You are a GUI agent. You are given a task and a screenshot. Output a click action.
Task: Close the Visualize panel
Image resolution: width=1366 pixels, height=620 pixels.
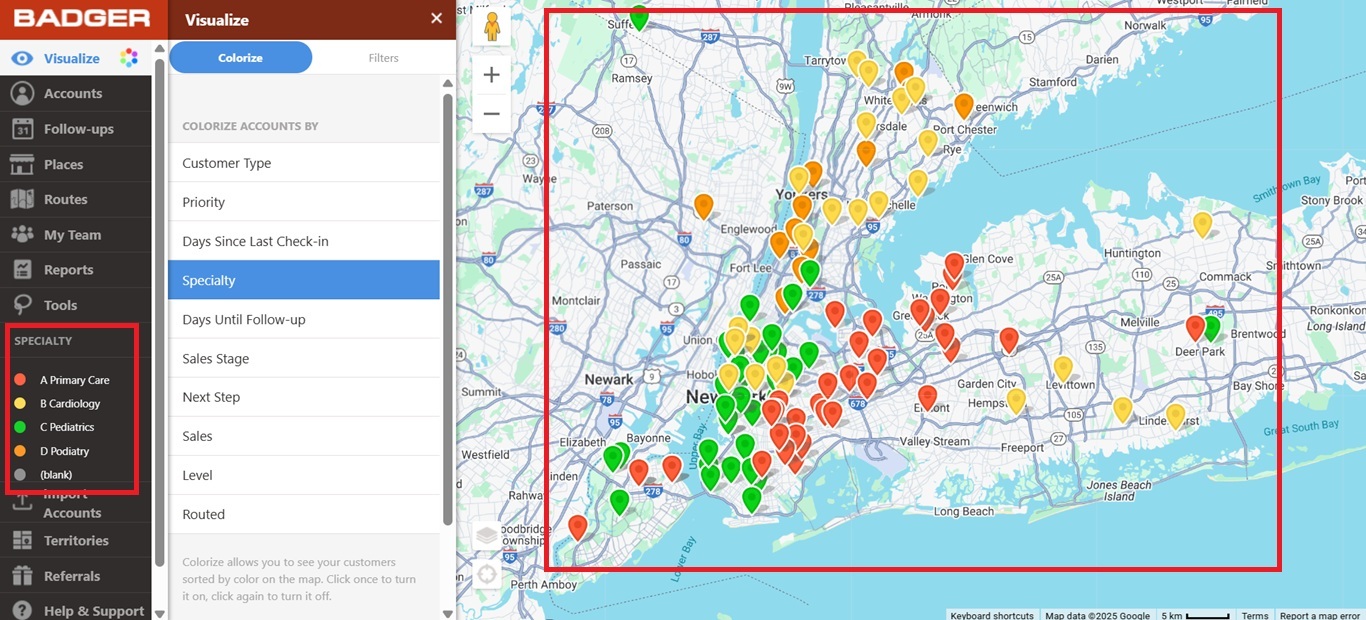click(436, 19)
